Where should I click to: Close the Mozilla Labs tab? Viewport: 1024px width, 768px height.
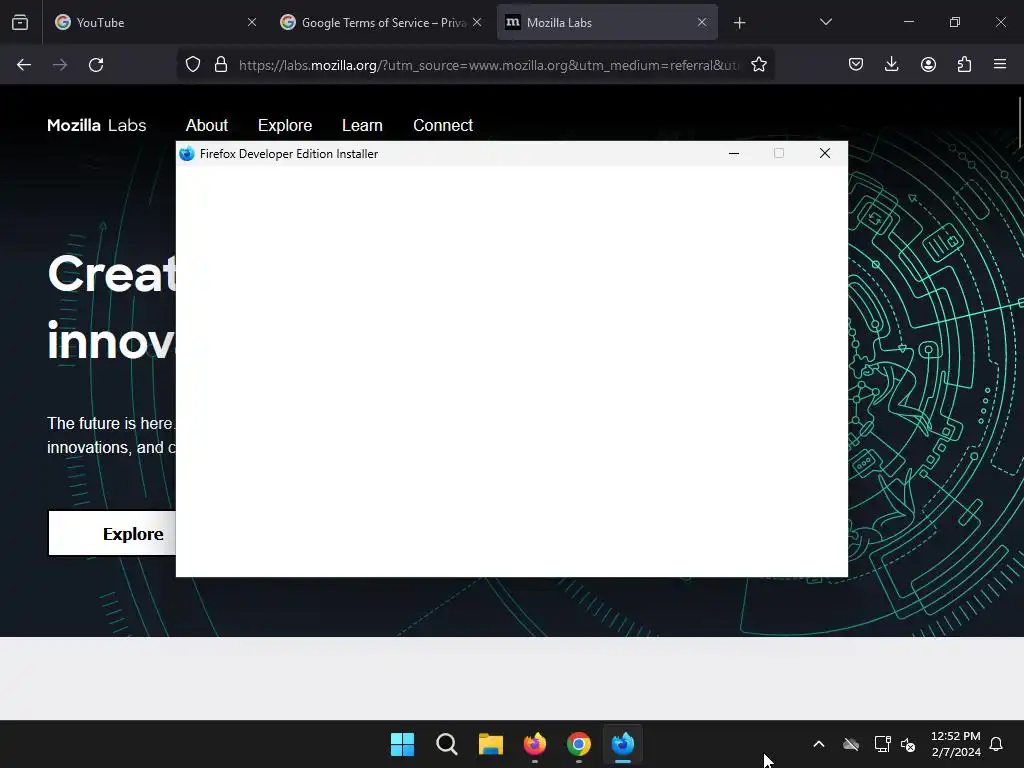coord(702,22)
